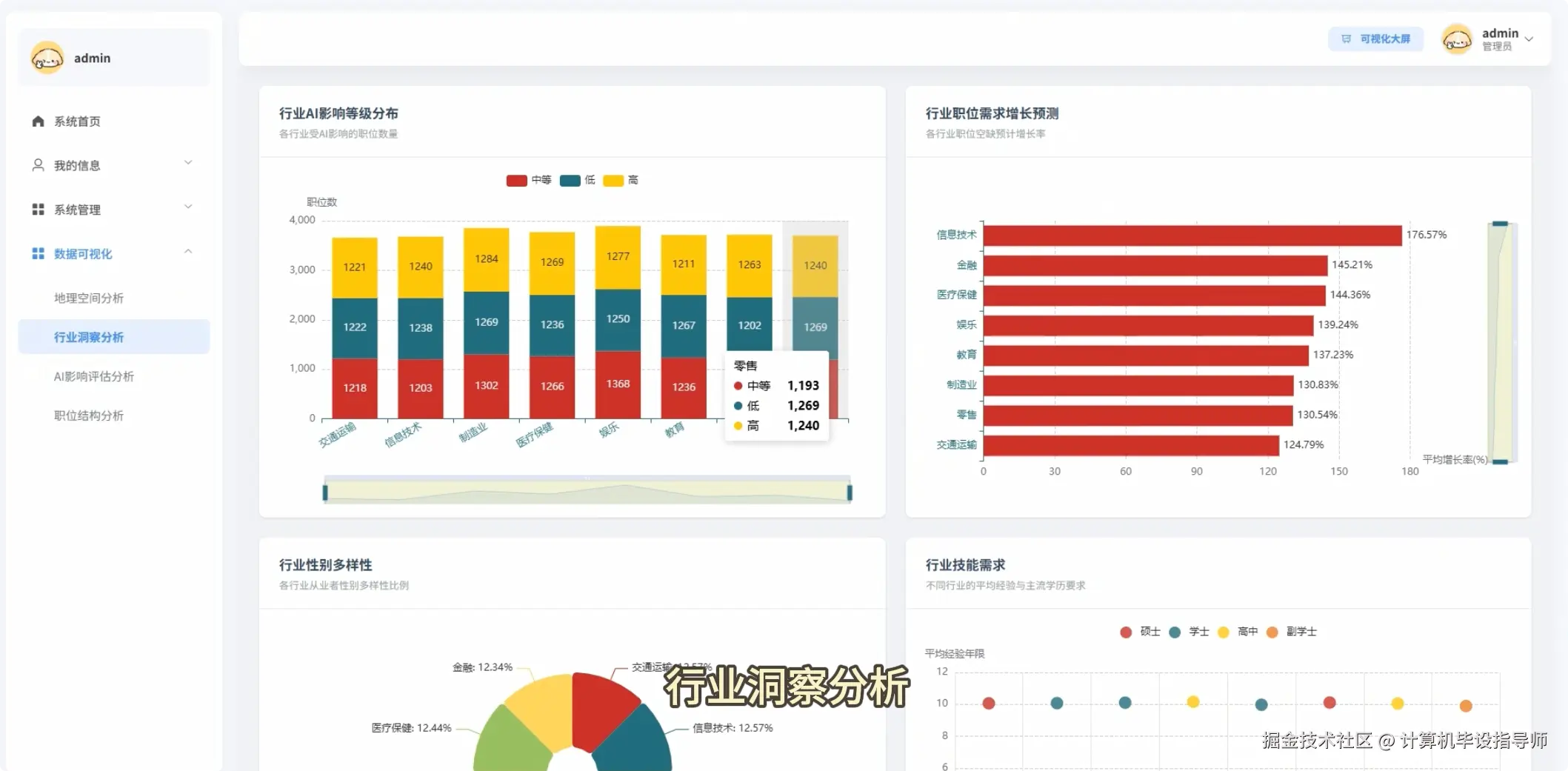Screen dimensions: 1568x771
Task: Click the yellow 1221 segment for 交通运输
Action: 355,267
